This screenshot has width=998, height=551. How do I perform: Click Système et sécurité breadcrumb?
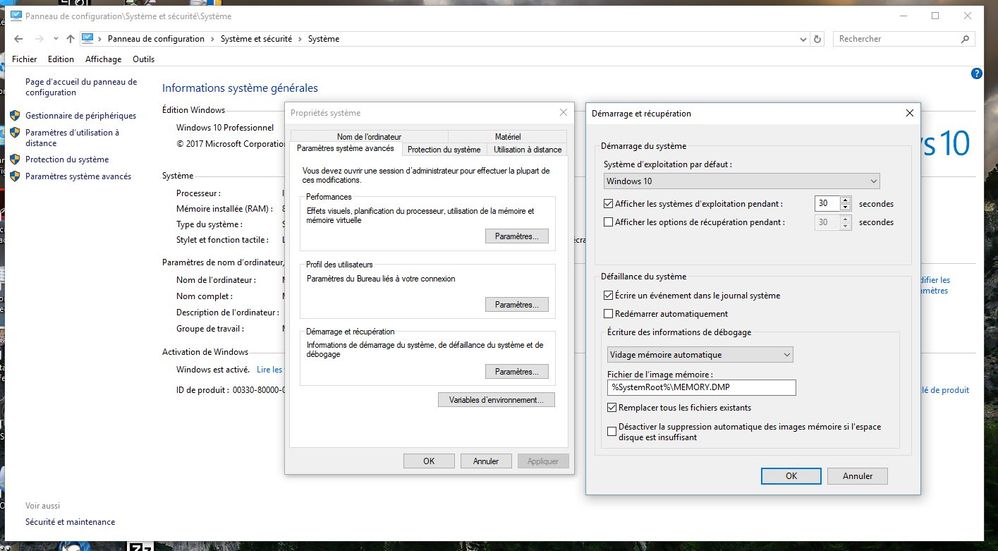coord(256,39)
